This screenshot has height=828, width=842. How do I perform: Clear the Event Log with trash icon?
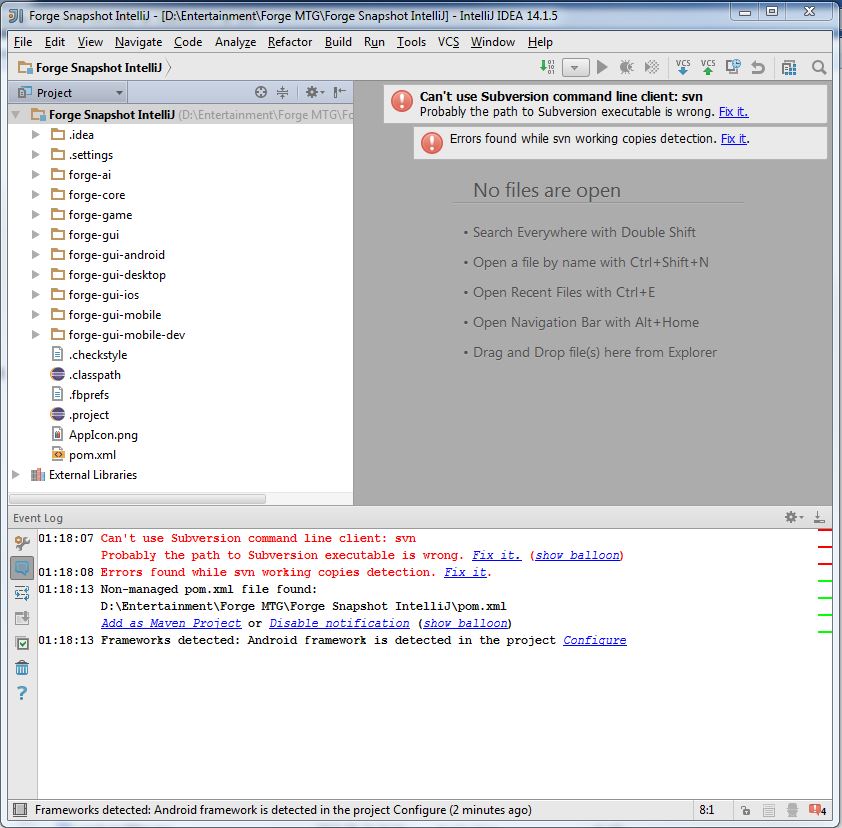point(22,668)
